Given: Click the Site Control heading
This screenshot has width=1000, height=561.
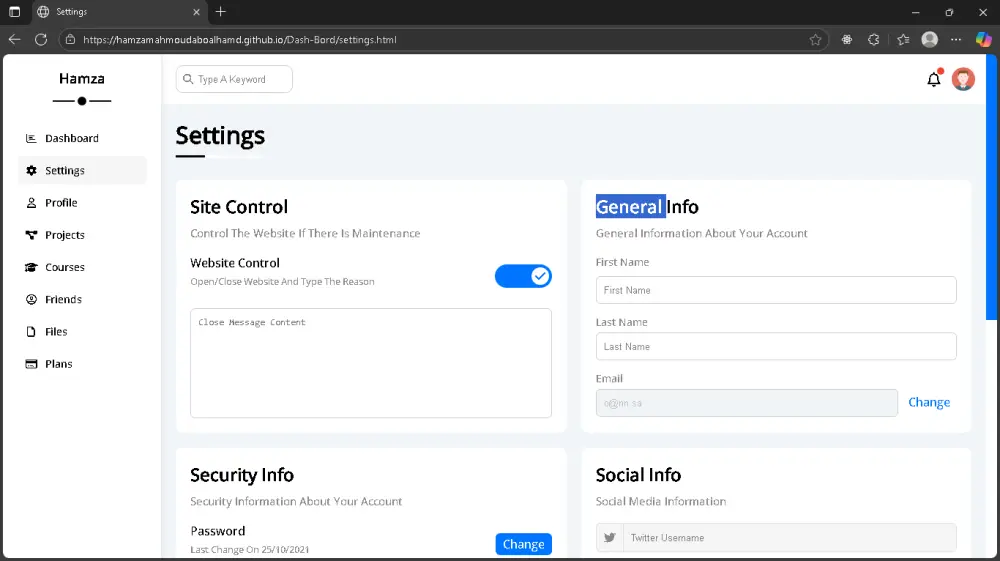Looking at the screenshot, I should 239,207.
